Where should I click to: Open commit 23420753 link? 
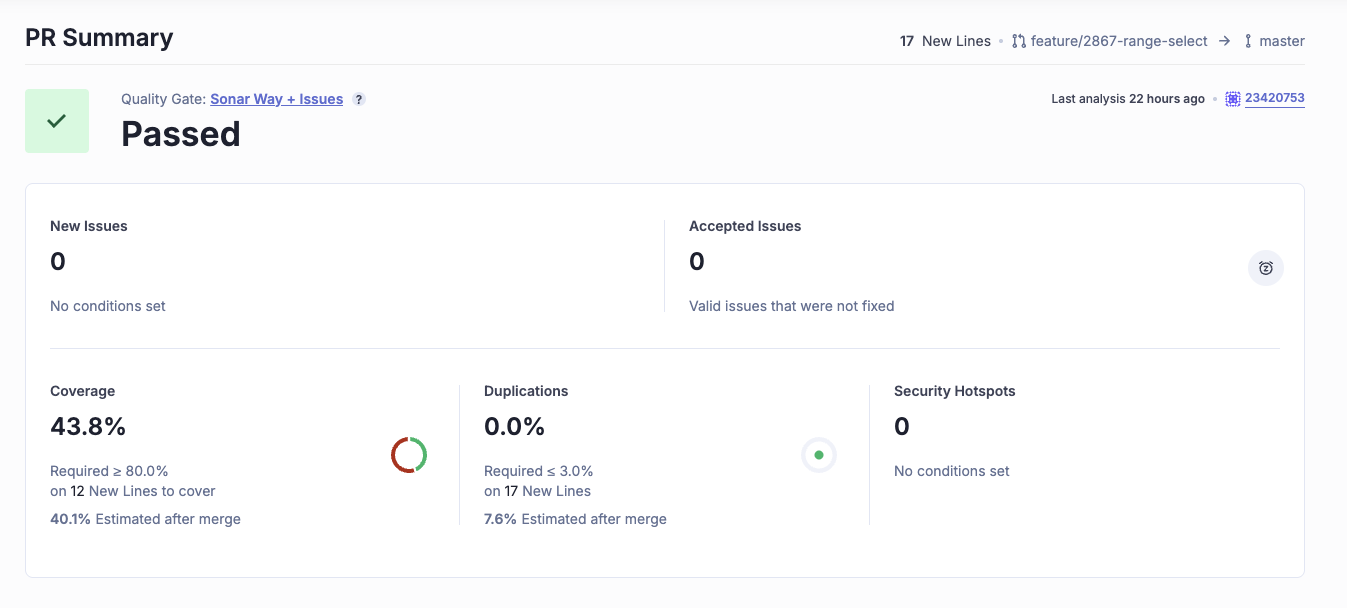click(x=1275, y=99)
